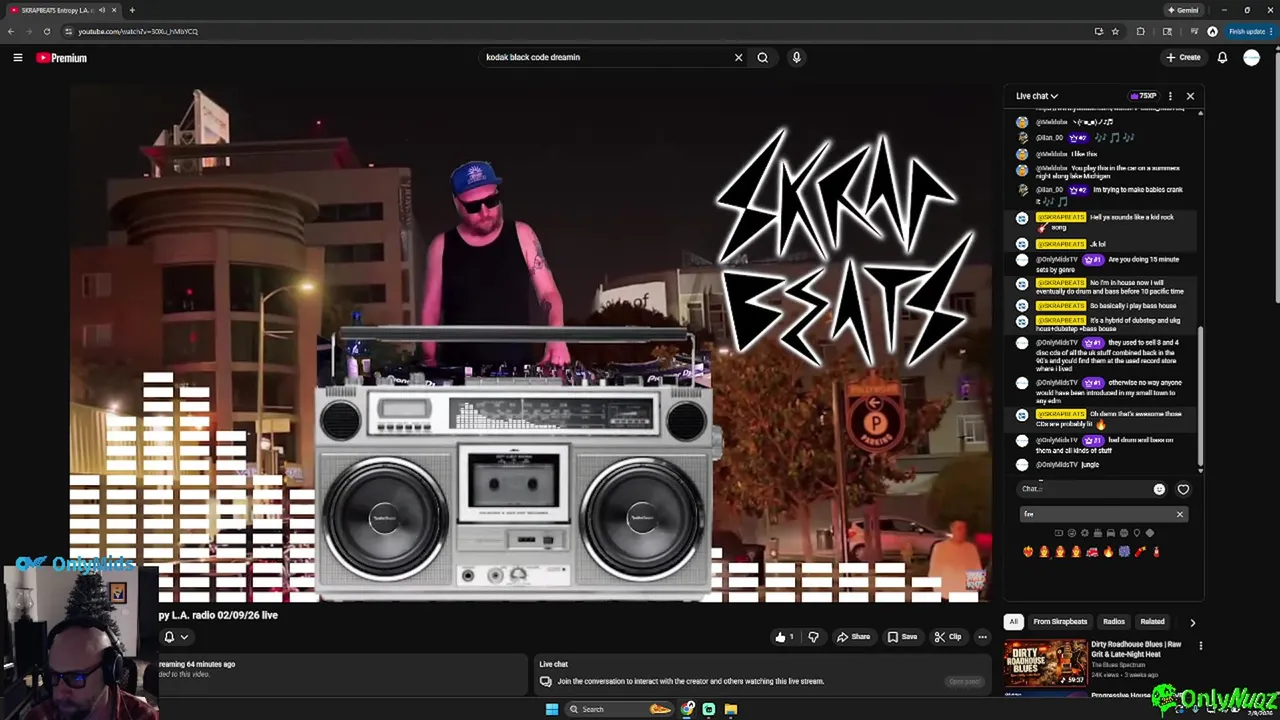1280x720 pixels.
Task: Close the SKRAPBEATS browser tab
Action: (114, 10)
